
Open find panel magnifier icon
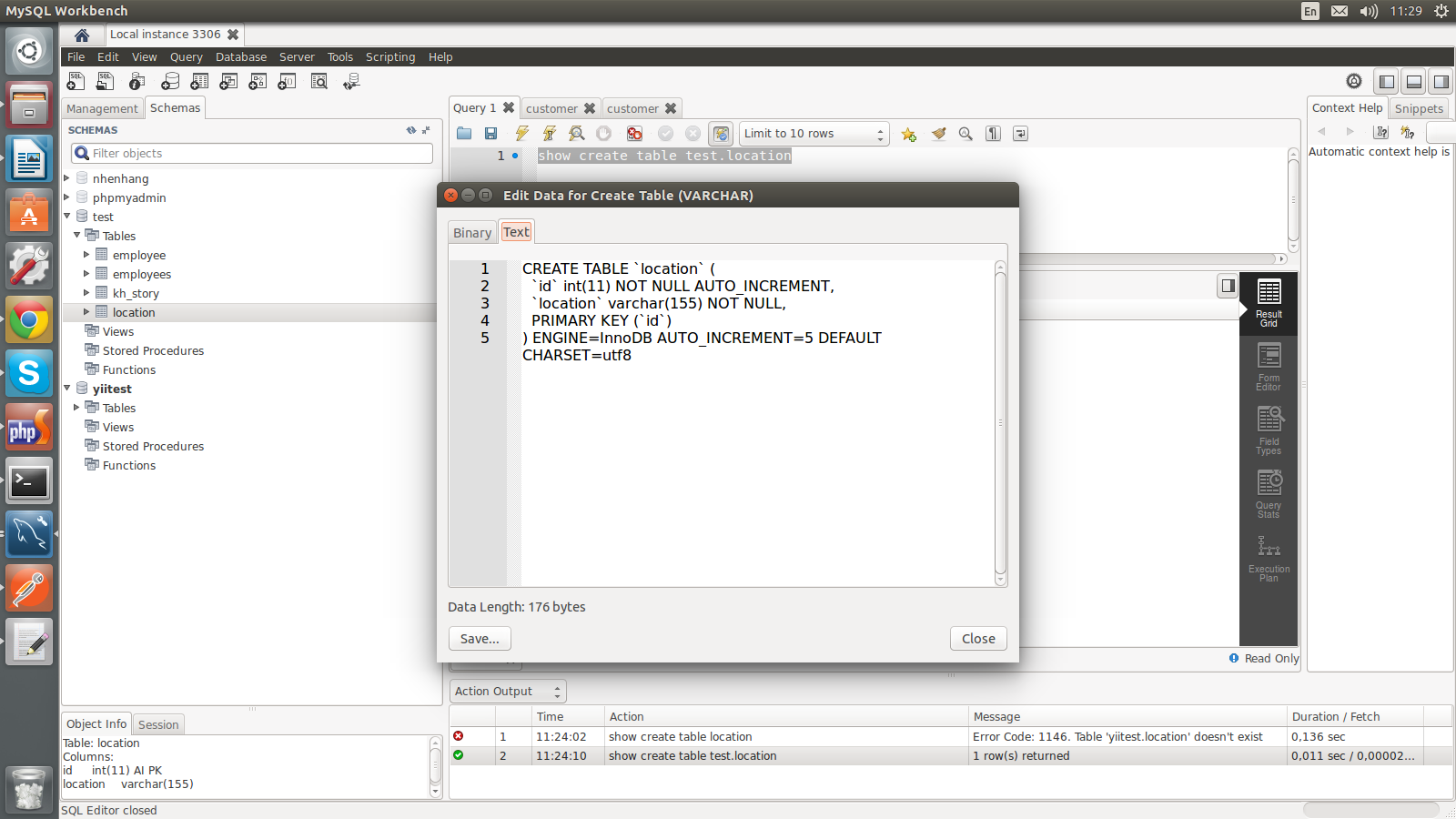pyautogui.click(x=966, y=134)
